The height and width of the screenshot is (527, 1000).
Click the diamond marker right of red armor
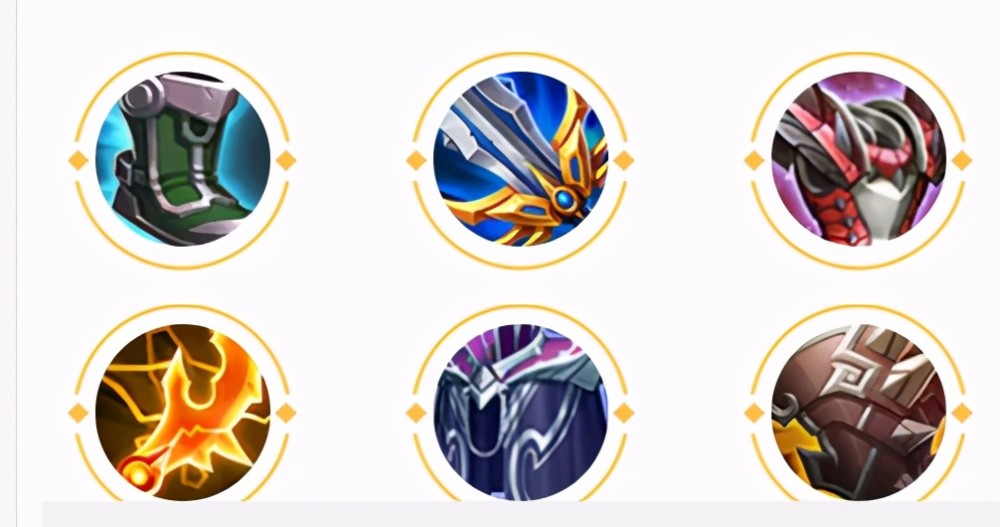coord(962,160)
